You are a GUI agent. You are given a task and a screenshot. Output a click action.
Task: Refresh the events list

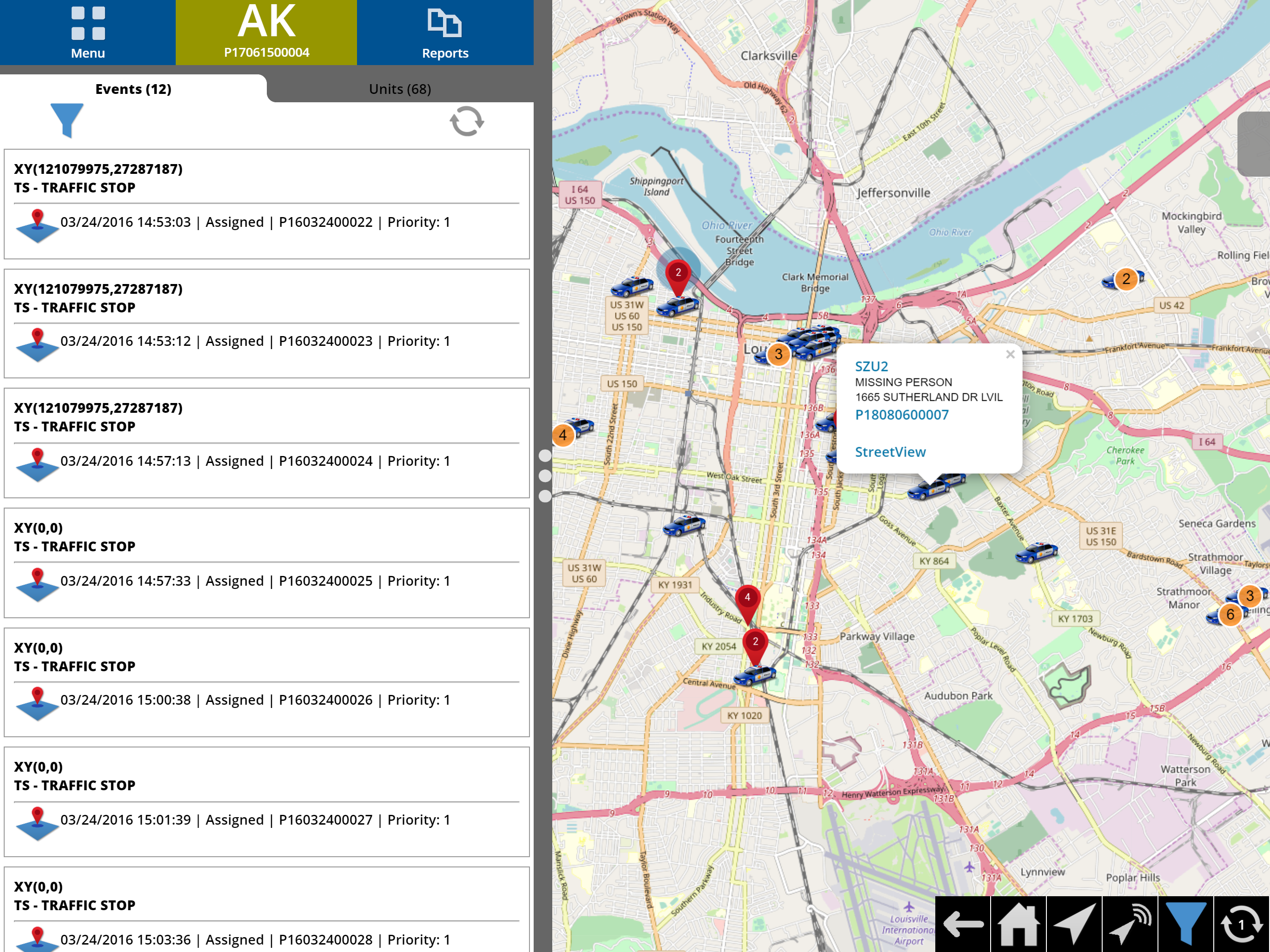click(x=467, y=121)
